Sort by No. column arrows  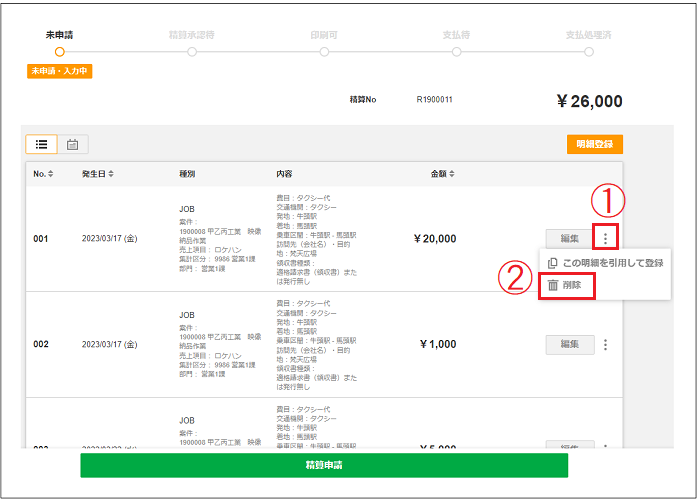tap(50, 174)
